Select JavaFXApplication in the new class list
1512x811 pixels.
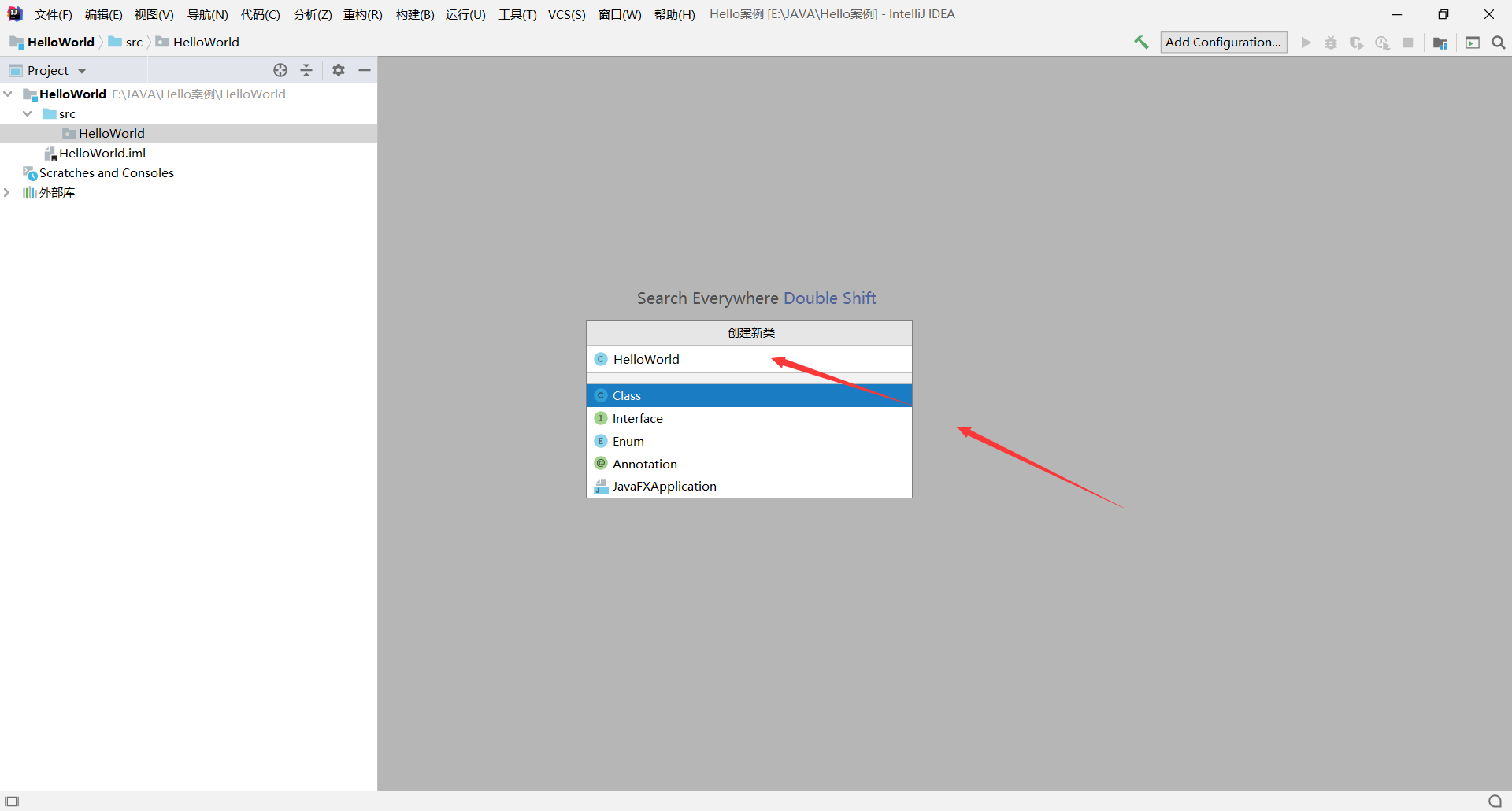pos(749,487)
